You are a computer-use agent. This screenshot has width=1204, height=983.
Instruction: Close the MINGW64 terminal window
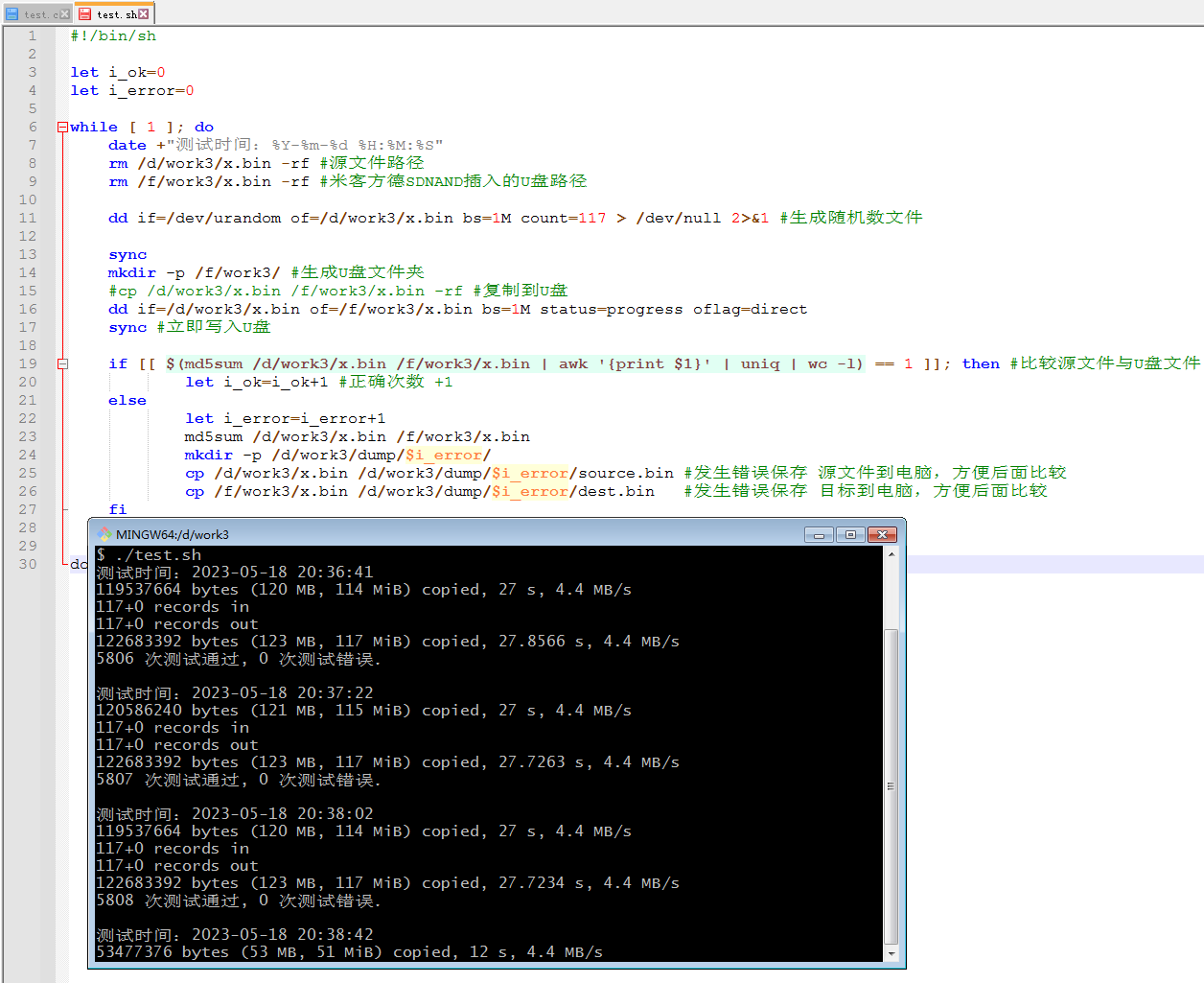pos(883,534)
